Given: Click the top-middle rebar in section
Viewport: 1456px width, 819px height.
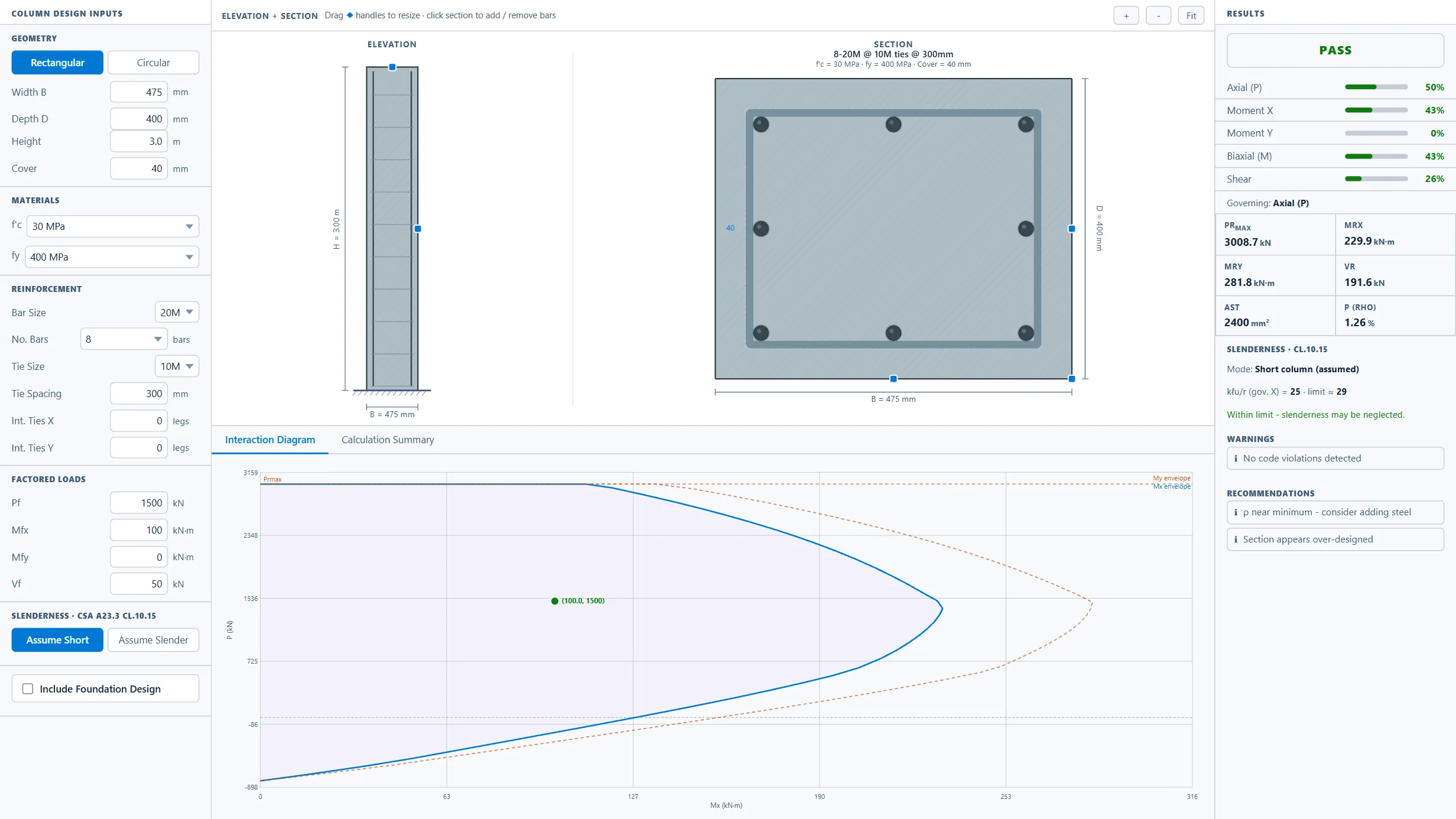Looking at the screenshot, I should [x=893, y=125].
